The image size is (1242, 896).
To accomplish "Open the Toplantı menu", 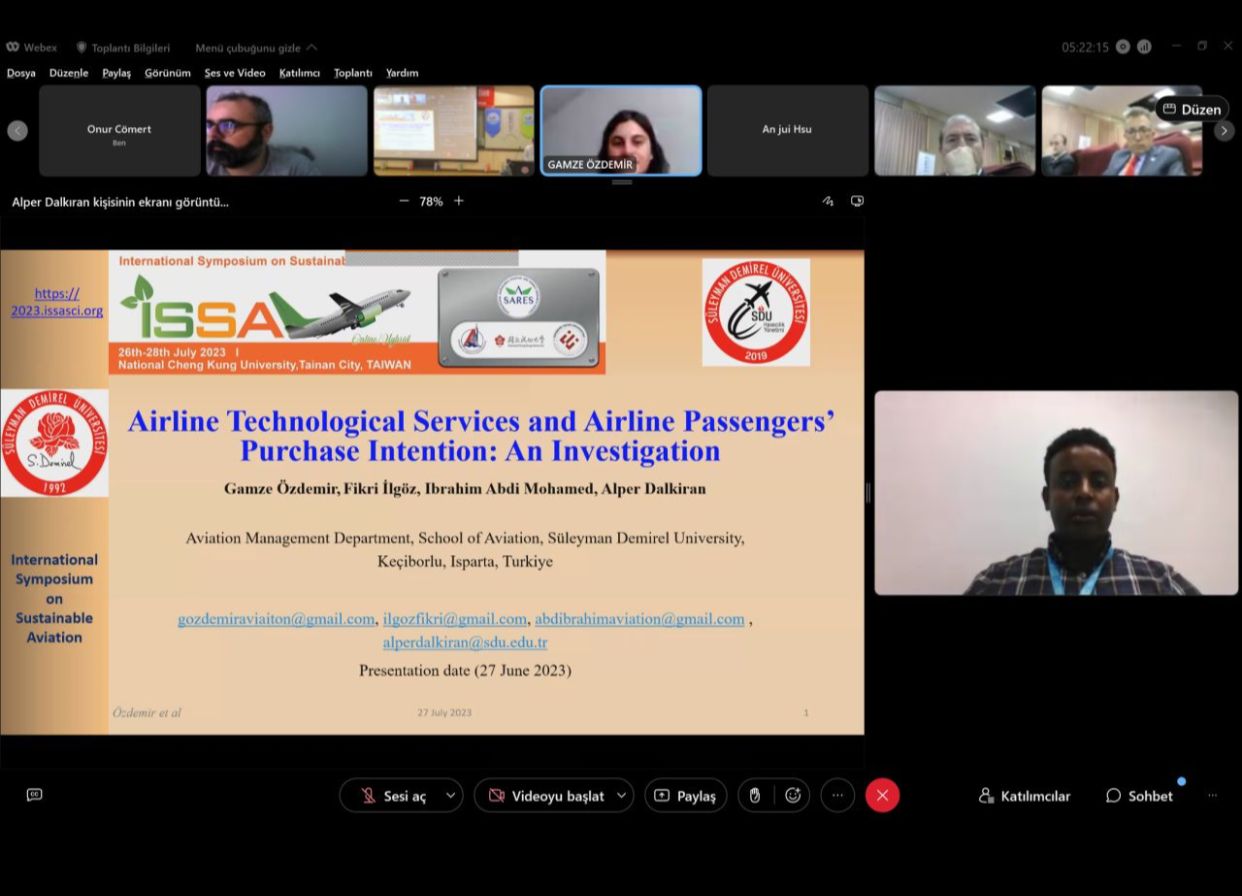I will (352, 73).
